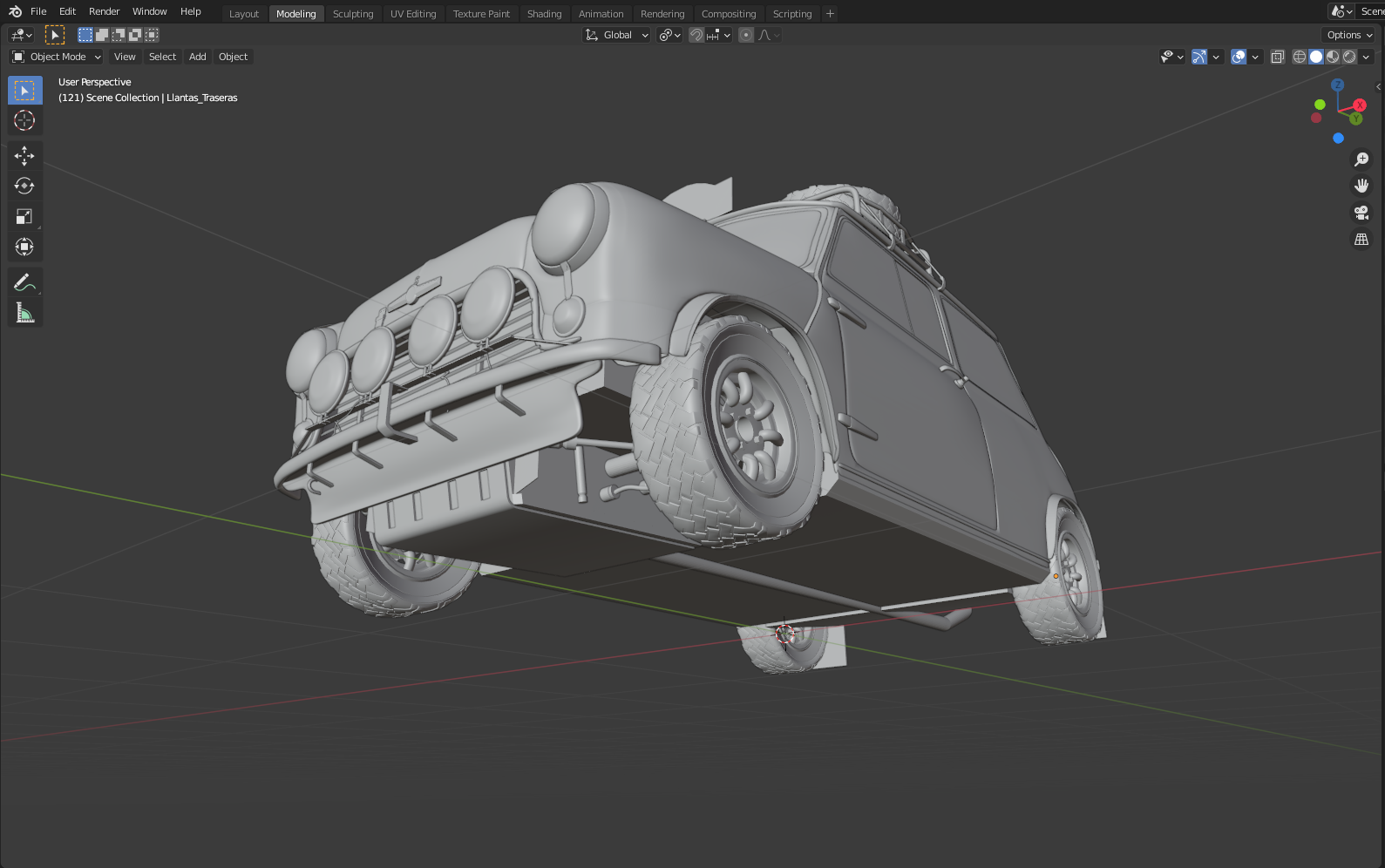The image size is (1385, 868).
Task: Open the Options dropdown
Action: pos(1349,35)
